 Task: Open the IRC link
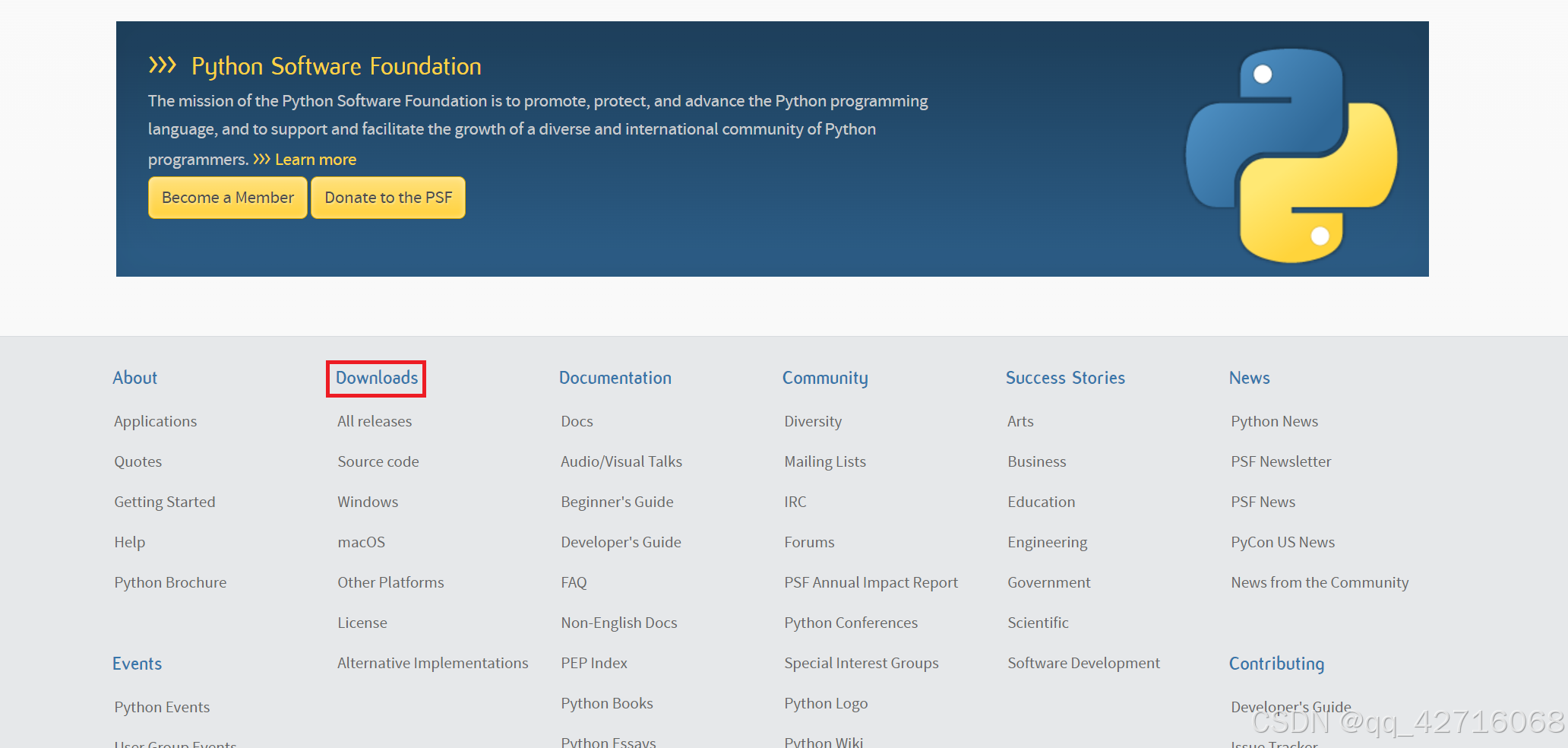(795, 502)
